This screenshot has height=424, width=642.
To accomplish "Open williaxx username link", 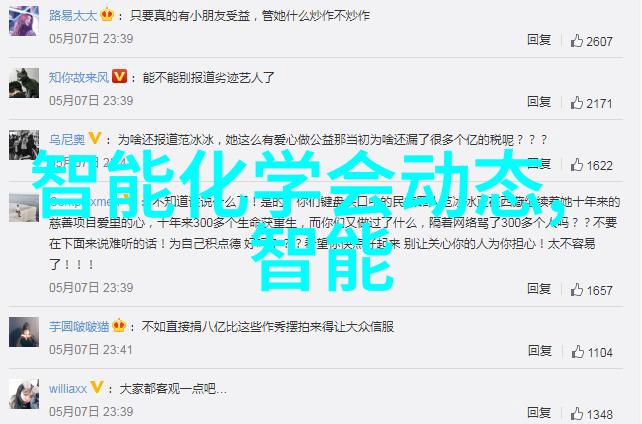I will [68, 388].
